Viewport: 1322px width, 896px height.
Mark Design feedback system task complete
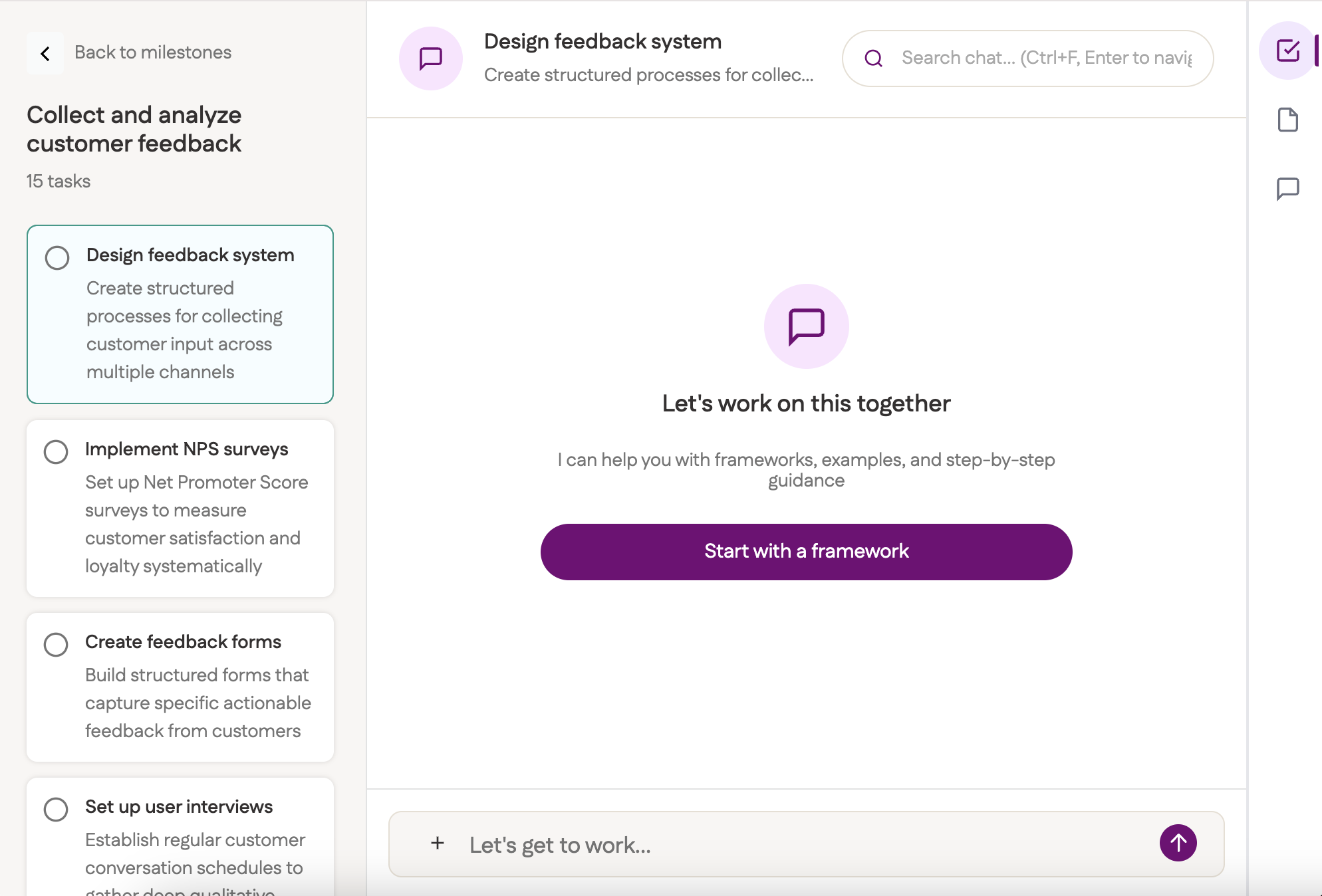click(57, 258)
